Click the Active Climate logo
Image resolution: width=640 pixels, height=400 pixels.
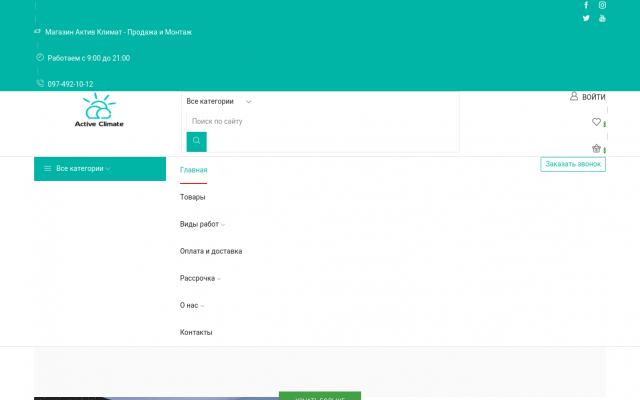(x=99, y=110)
